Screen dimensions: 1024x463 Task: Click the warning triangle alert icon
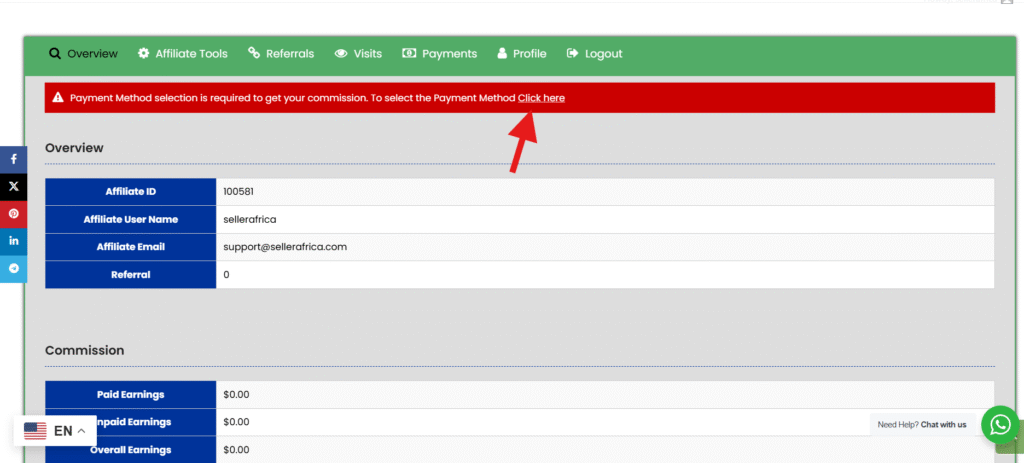[58, 98]
